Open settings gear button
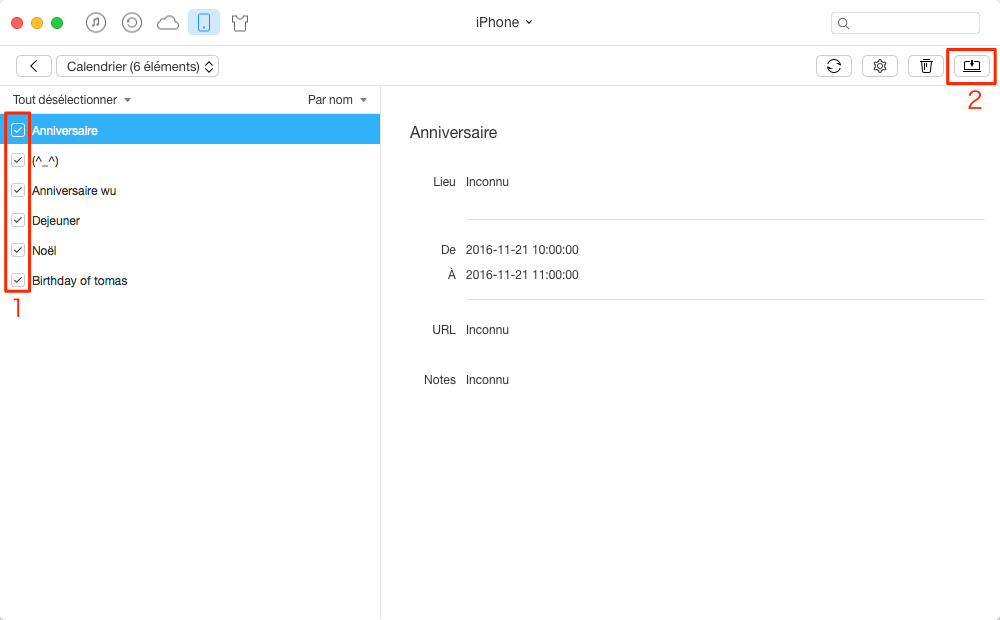 tap(879, 66)
